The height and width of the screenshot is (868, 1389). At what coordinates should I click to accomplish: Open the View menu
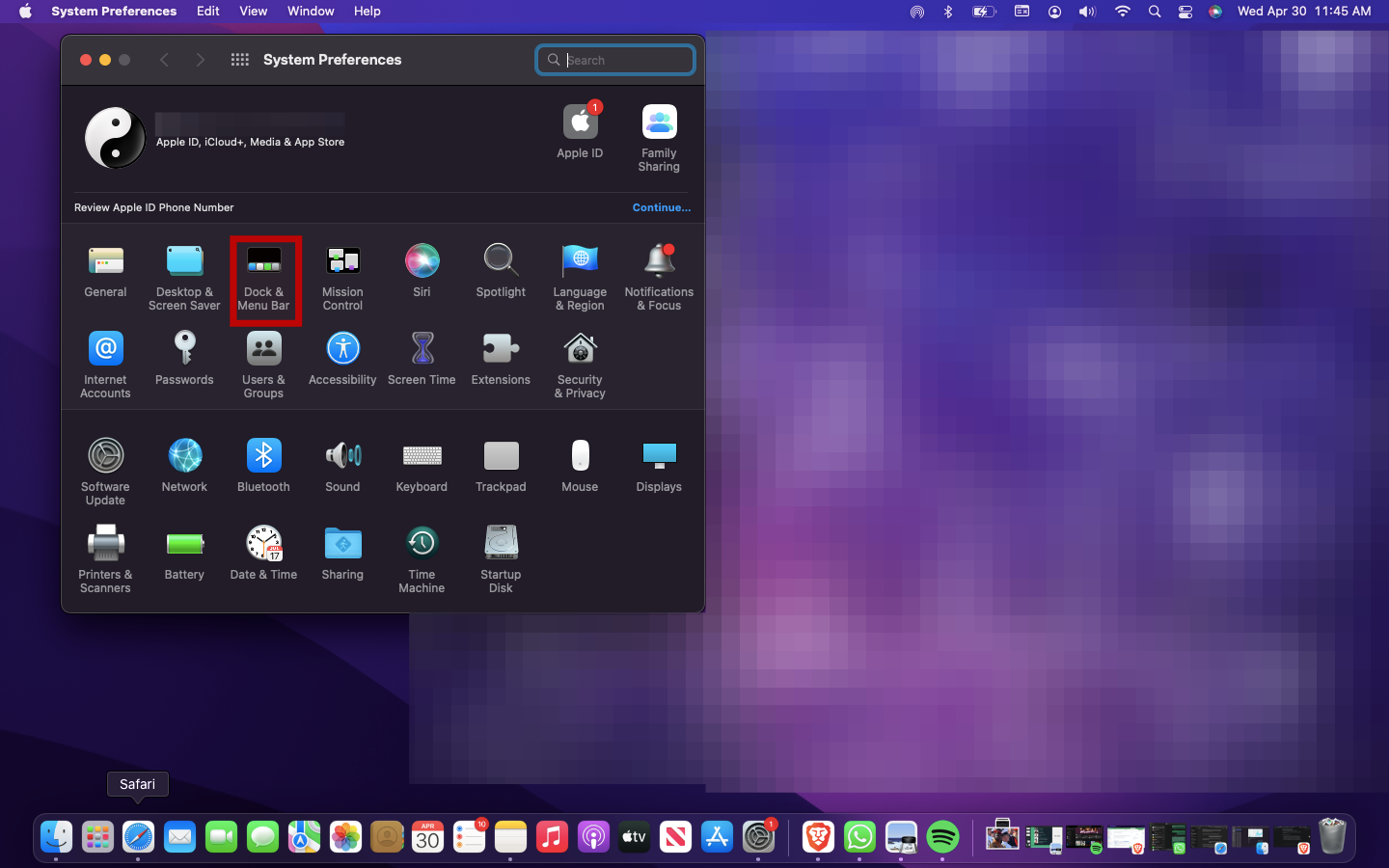pyautogui.click(x=253, y=12)
